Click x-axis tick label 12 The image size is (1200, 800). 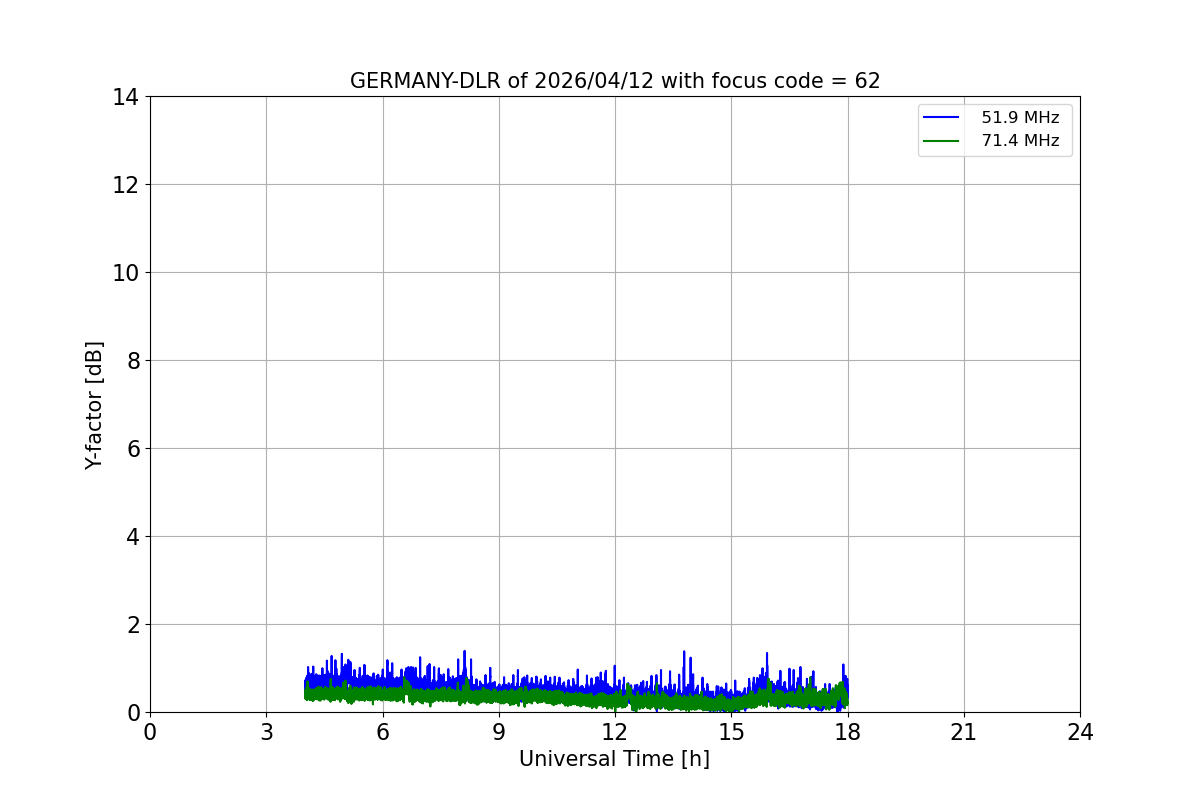tap(615, 732)
